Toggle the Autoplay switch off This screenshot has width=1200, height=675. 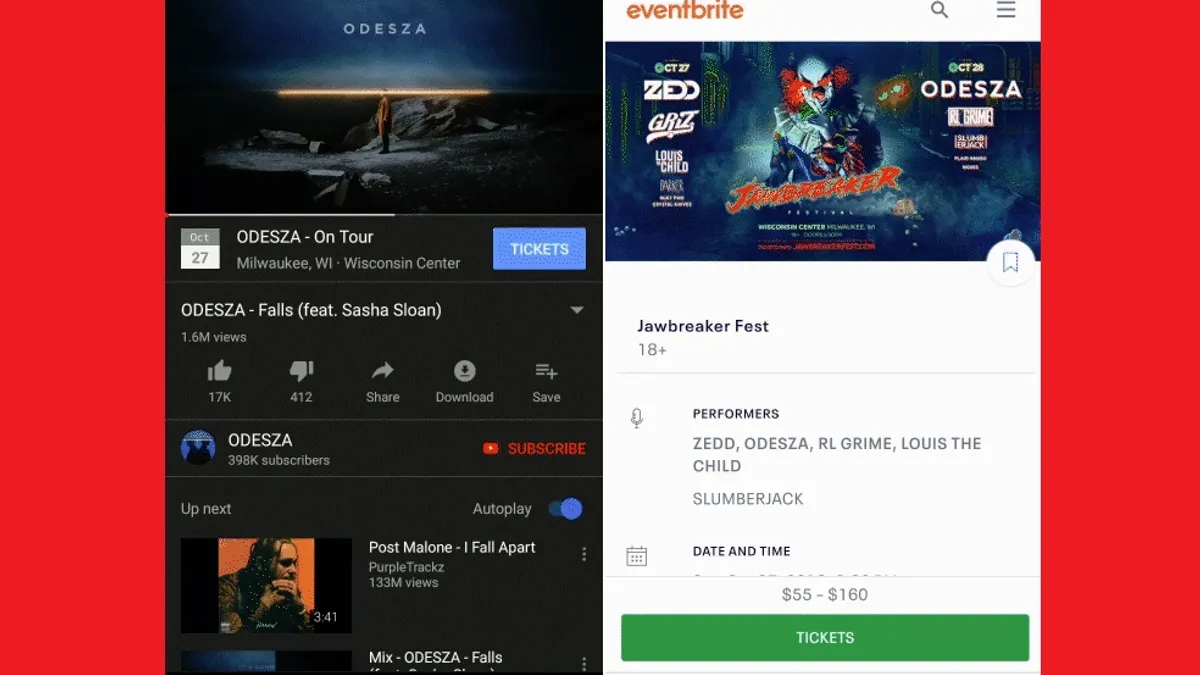click(565, 509)
